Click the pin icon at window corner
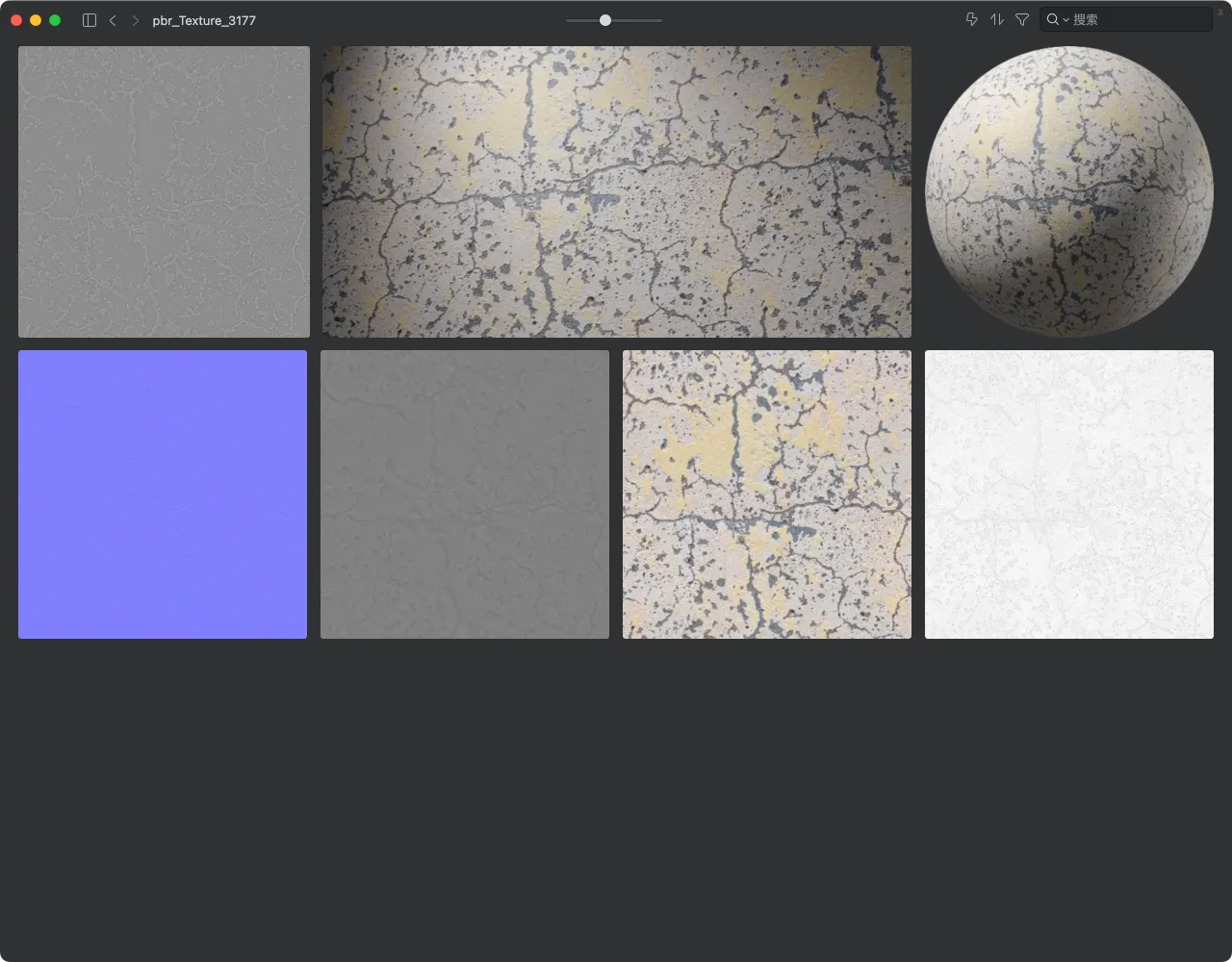This screenshot has height=962, width=1232. pos(1220,12)
